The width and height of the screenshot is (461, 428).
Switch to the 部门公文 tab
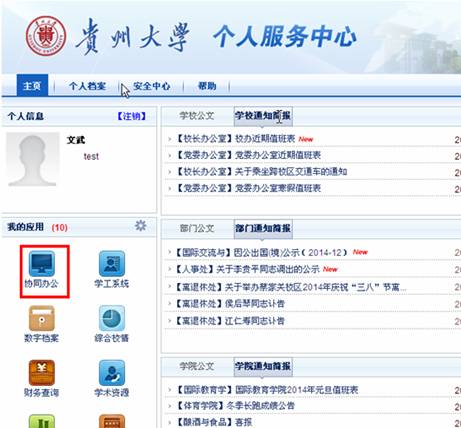[197, 228]
